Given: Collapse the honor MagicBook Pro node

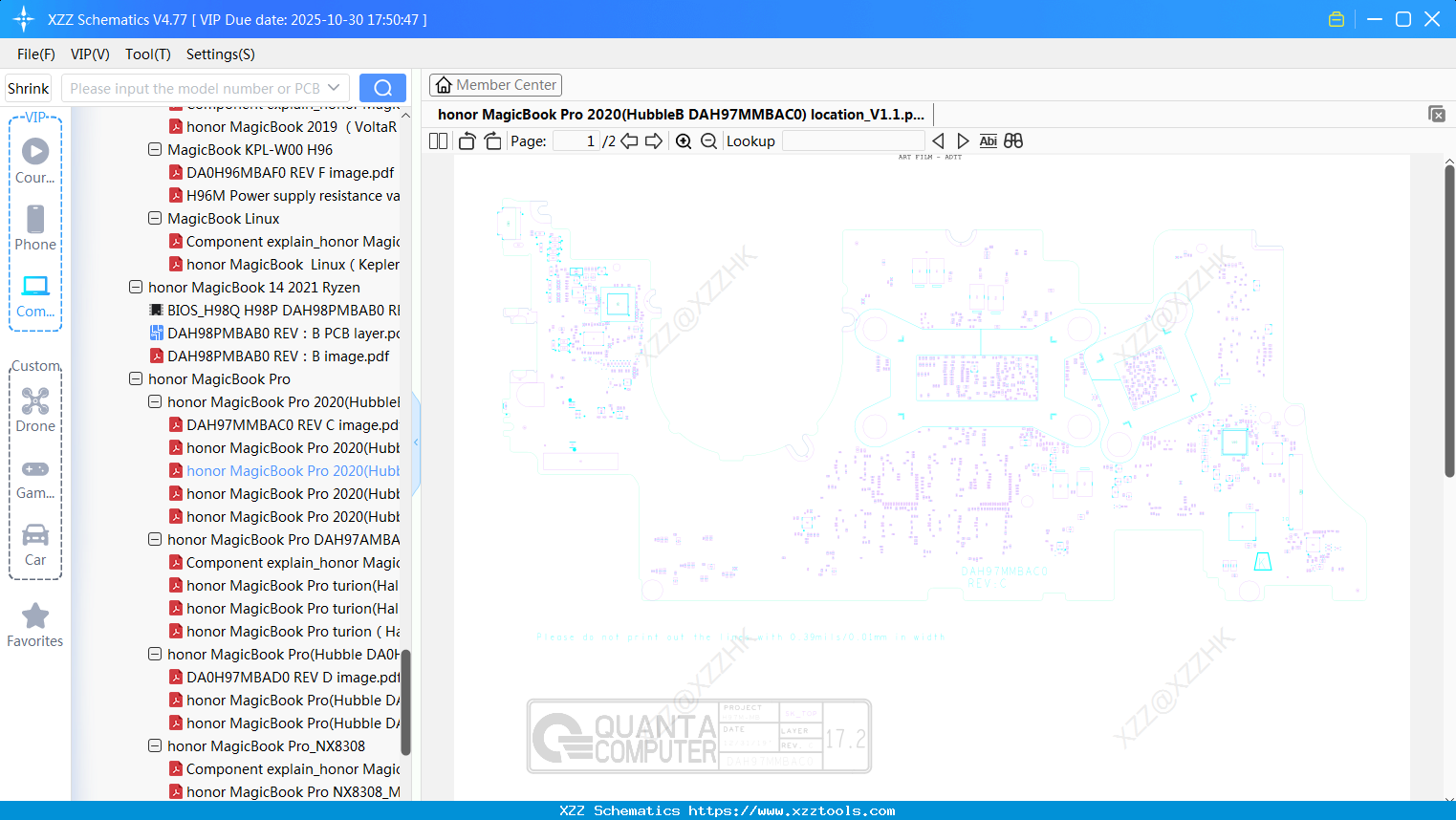Looking at the screenshot, I should 136,378.
